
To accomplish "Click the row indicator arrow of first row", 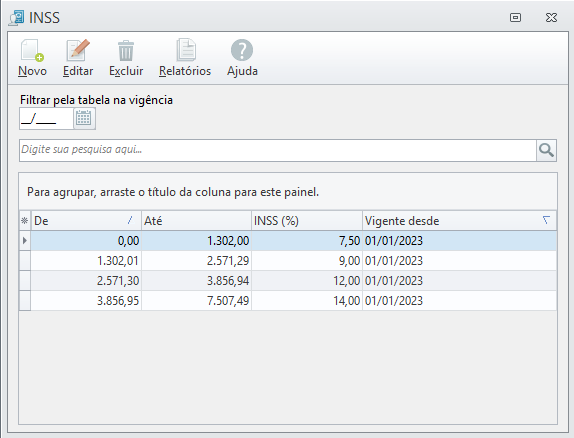I will click(25, 241).
